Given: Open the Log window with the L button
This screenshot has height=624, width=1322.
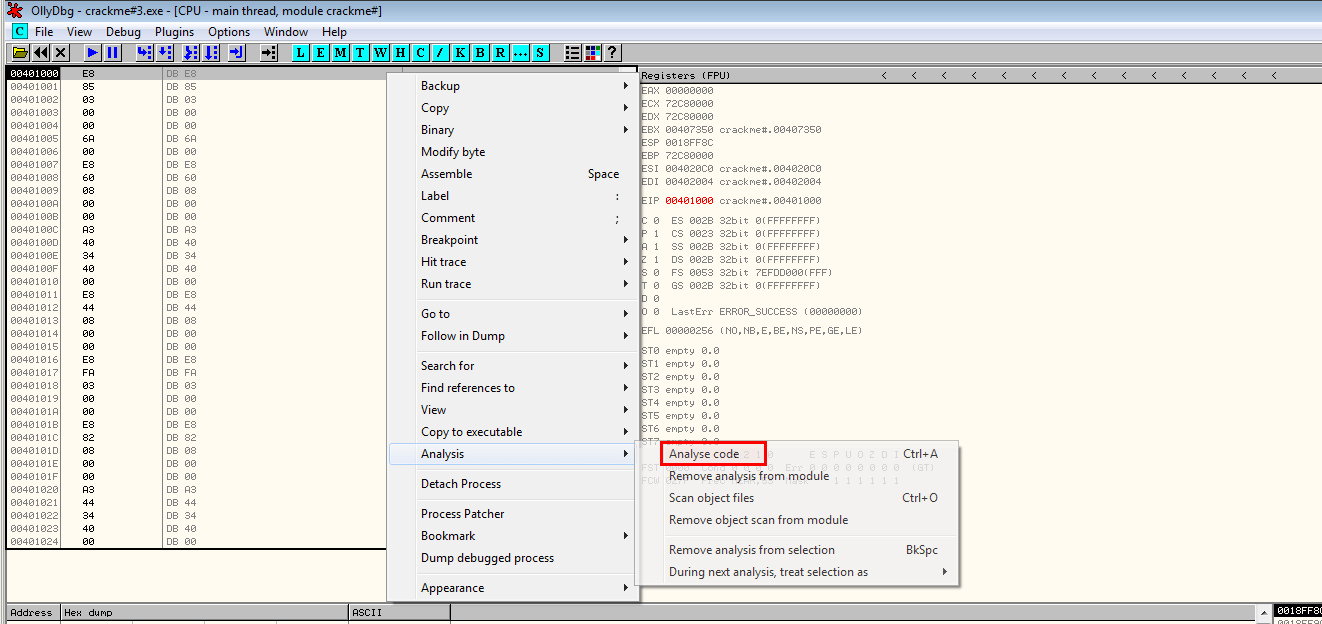Looking at the screenshot, I should pyautogui.click(x=301, y=53).
